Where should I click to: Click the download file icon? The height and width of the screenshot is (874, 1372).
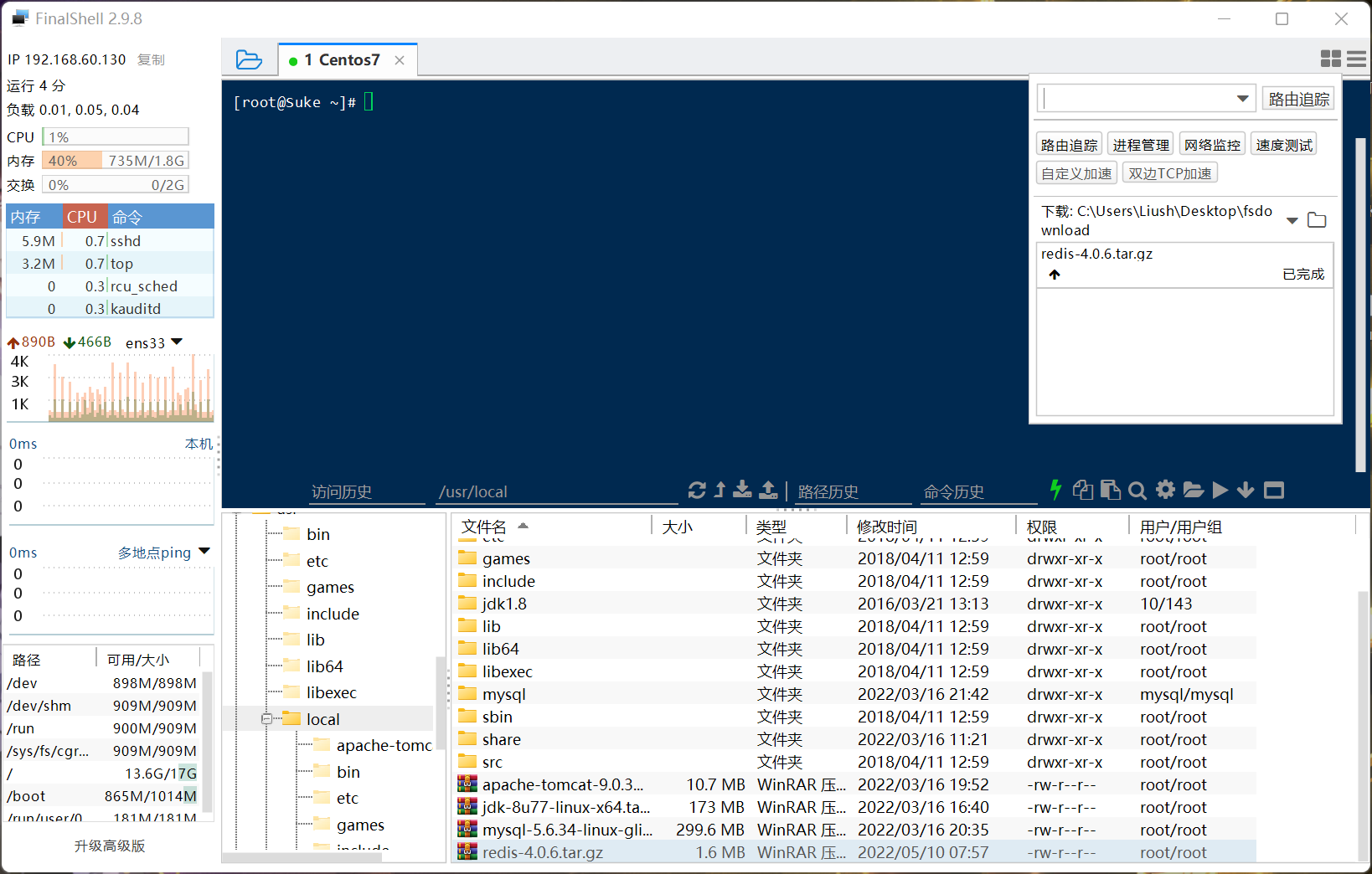pos(742,490)
